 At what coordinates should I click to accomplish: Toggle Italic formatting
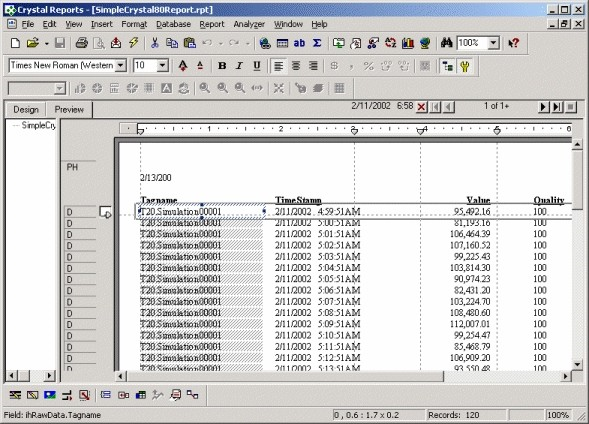click(239, 66)
